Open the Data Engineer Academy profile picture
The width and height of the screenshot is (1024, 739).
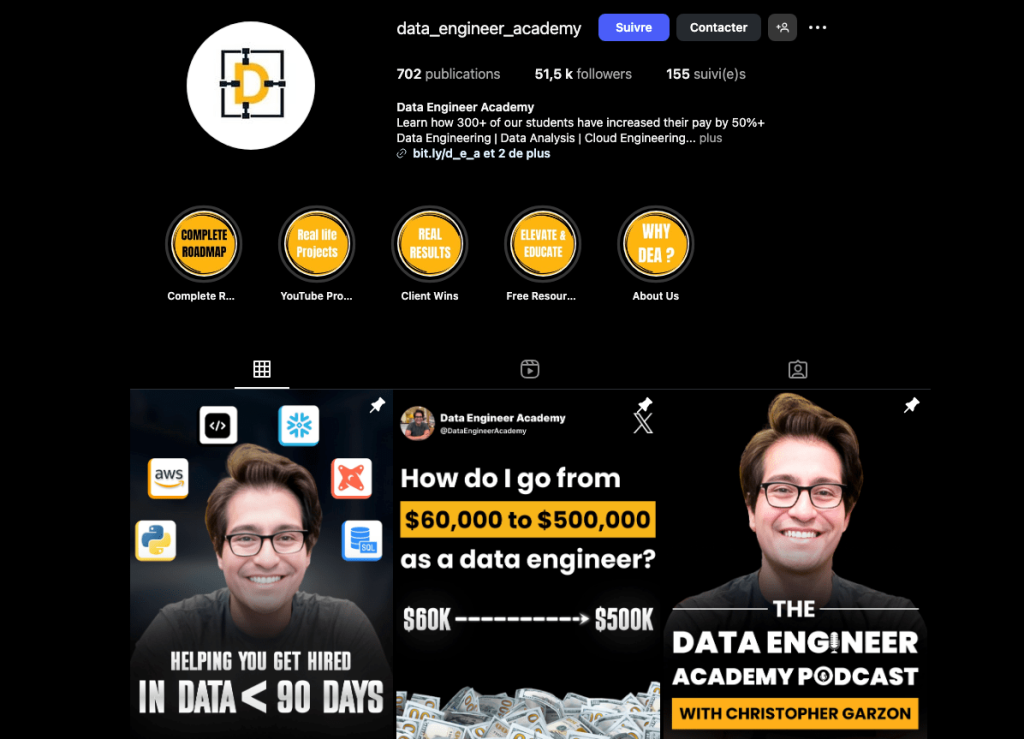pyautogui.click(x=251, y=86)
